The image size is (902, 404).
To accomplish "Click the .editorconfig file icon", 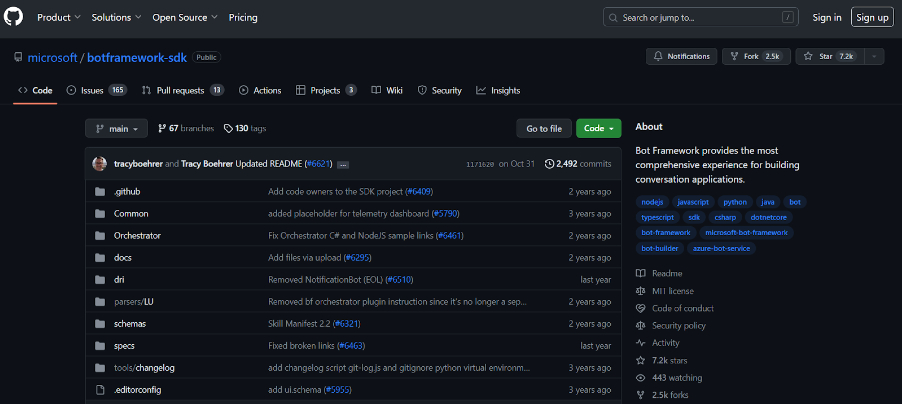I will tap(100, 390).
